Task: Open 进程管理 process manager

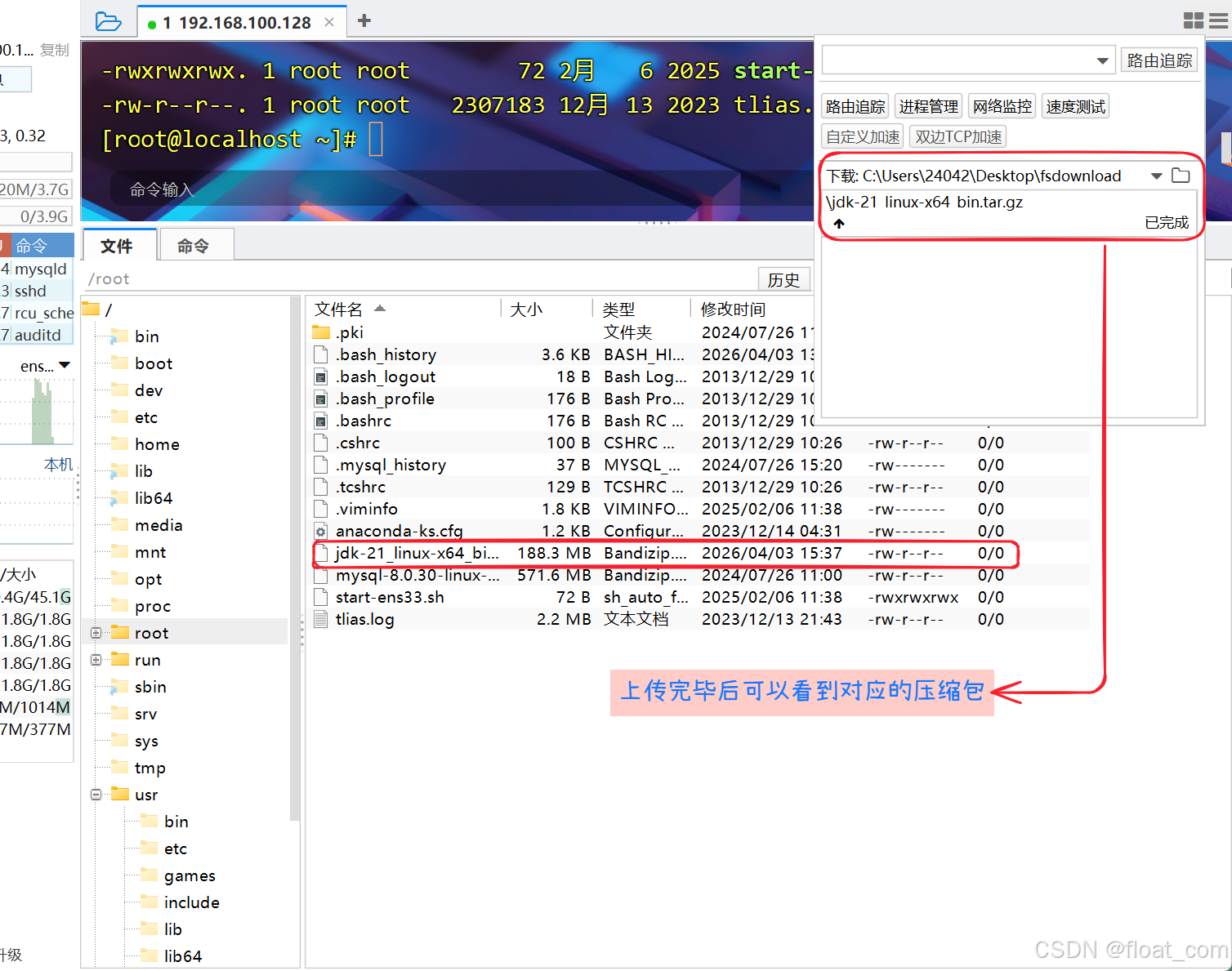Action: pyautogui.click(x=928, y=107)
